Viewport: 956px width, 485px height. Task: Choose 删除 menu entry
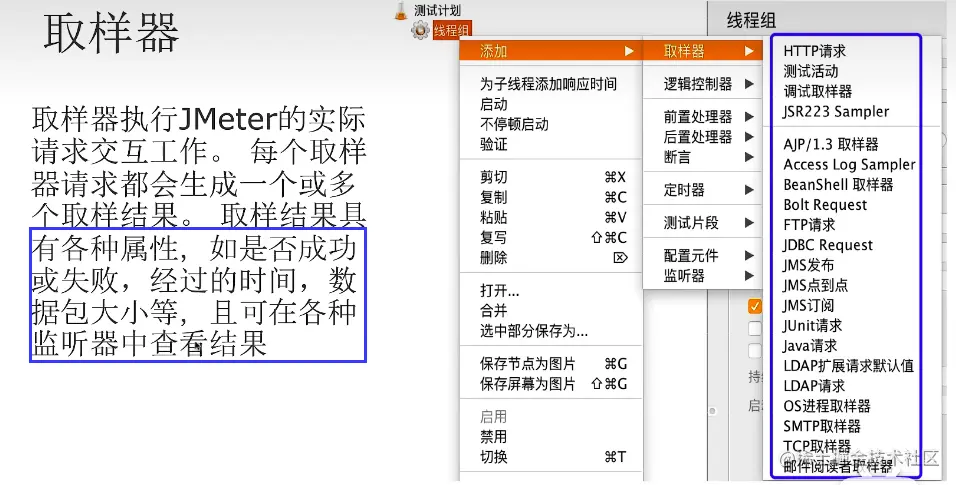pos(551,257)
